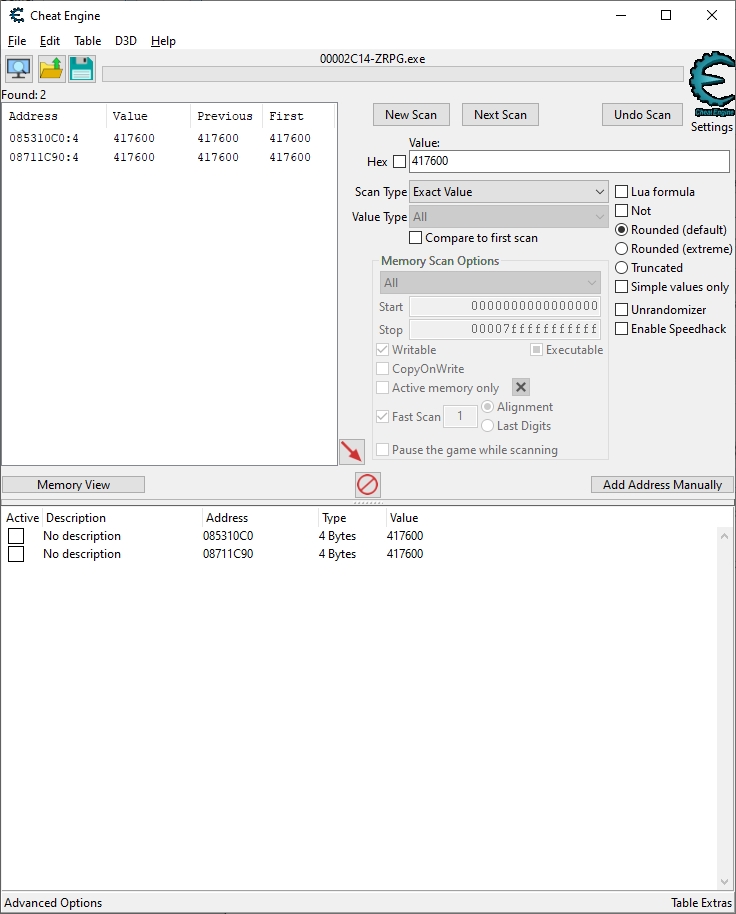This screenshot has width=736, height=914.
Task: Open the Edit menu
Action: tap(50, 41)
